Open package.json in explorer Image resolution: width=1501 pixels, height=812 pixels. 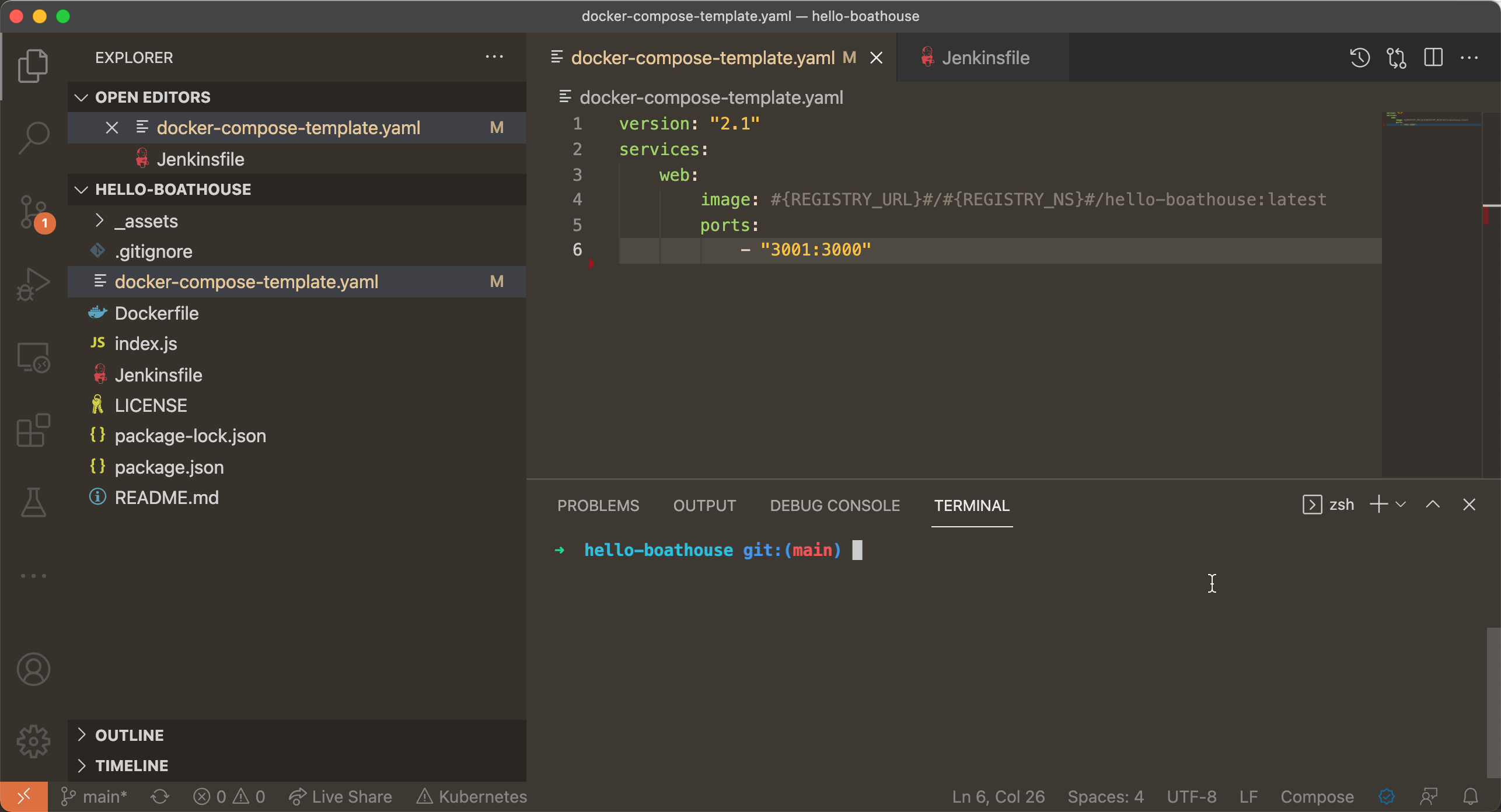[x=297, y=467]
